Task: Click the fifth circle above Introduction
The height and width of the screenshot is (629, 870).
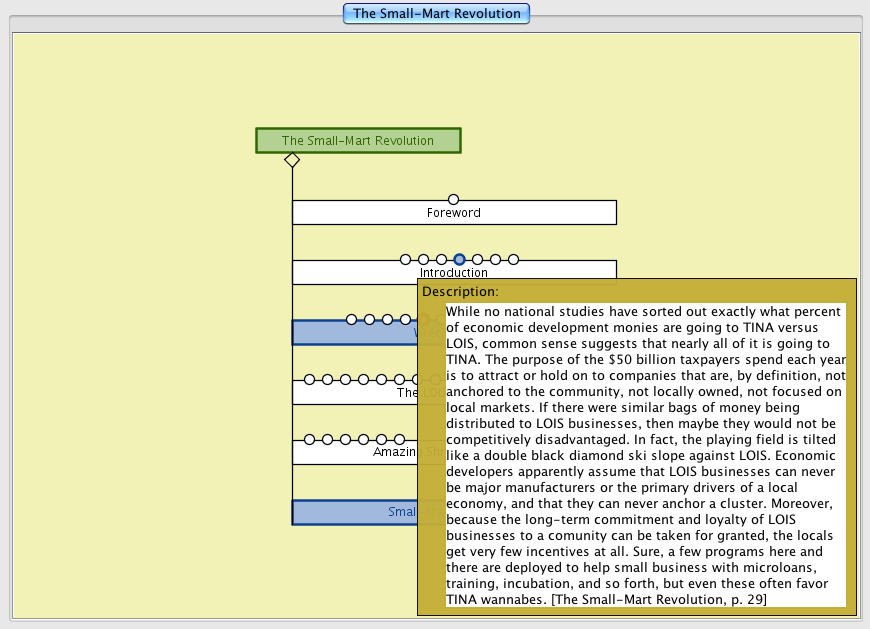Action: (477, 260)
